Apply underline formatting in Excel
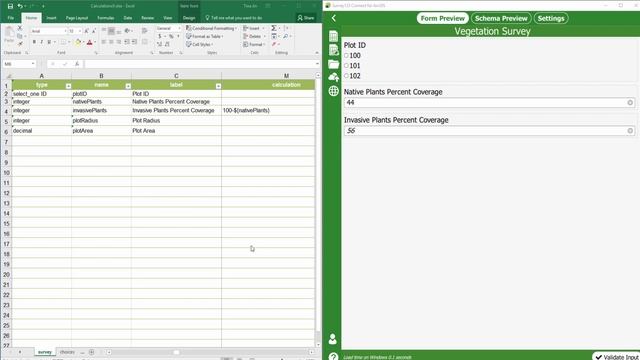This screenshot has height=360, width=640. [49, 42]
